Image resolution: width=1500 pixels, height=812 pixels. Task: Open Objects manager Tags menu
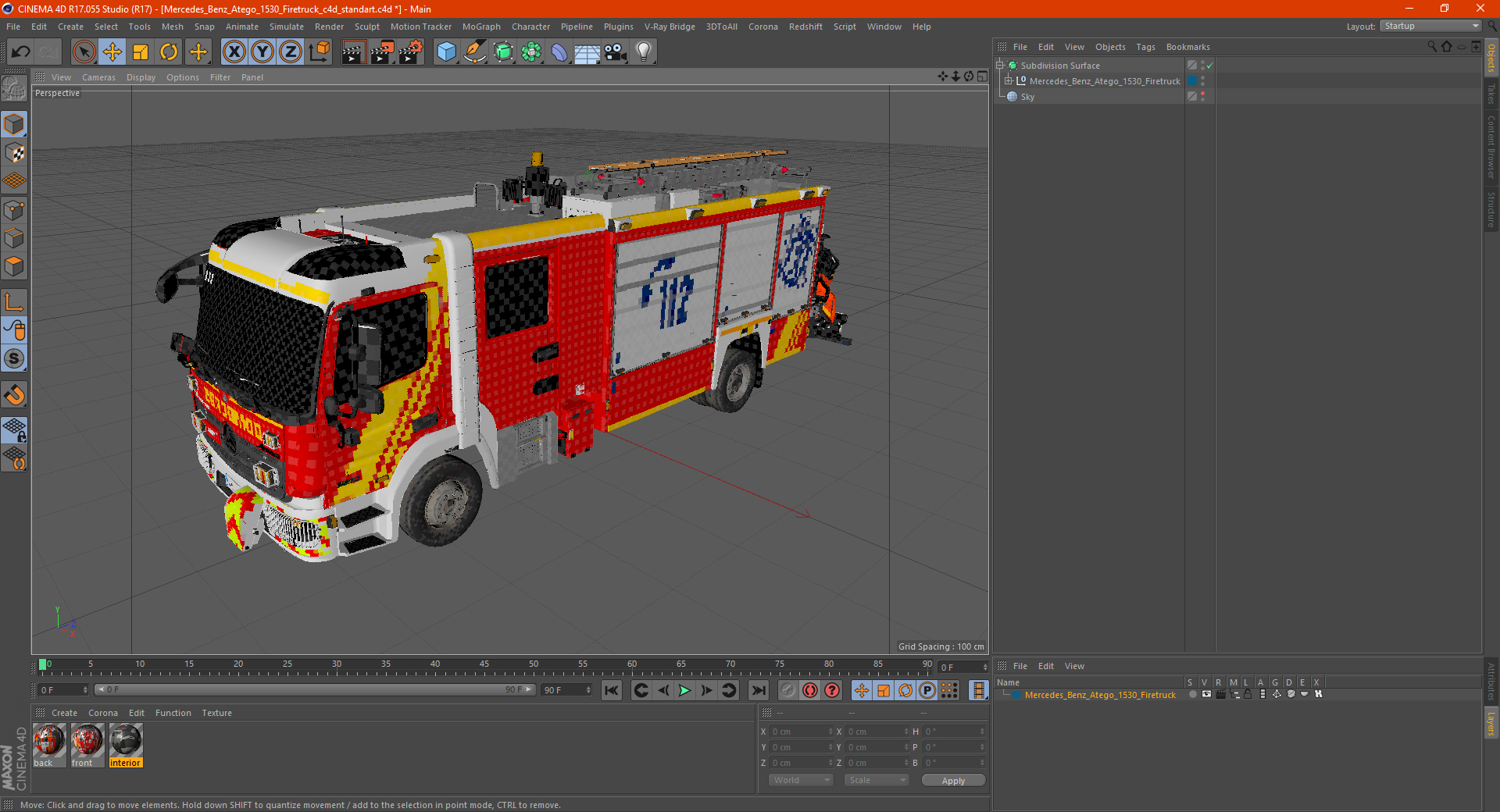point(1145,47)
